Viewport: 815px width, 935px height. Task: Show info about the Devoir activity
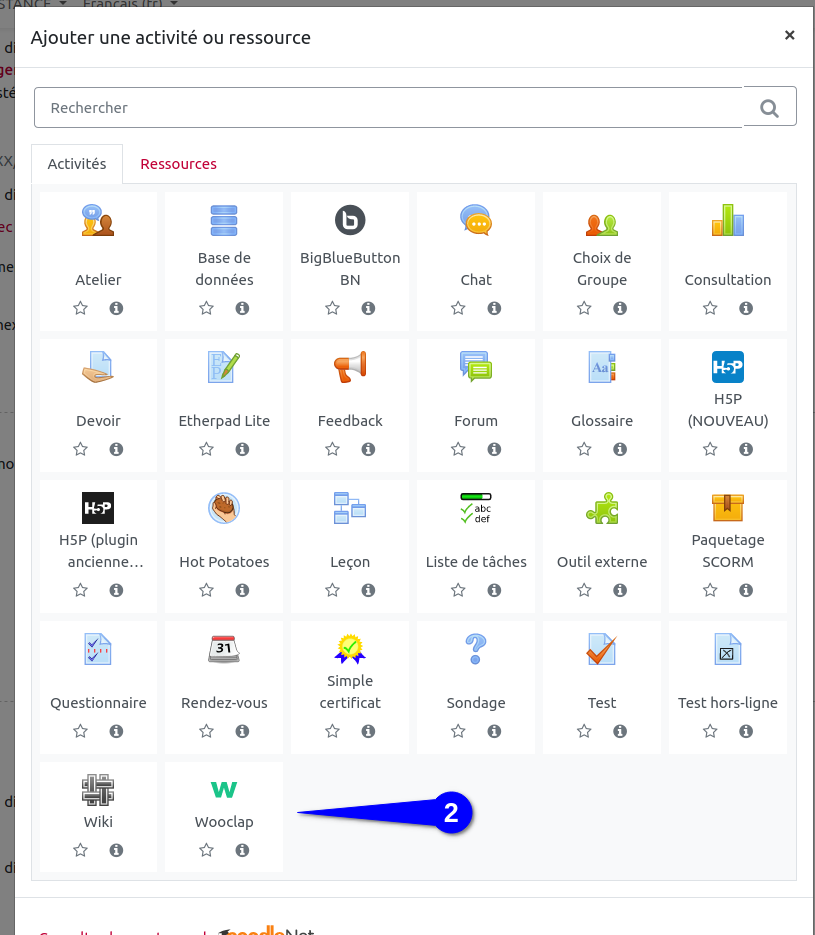click(116, 450)
